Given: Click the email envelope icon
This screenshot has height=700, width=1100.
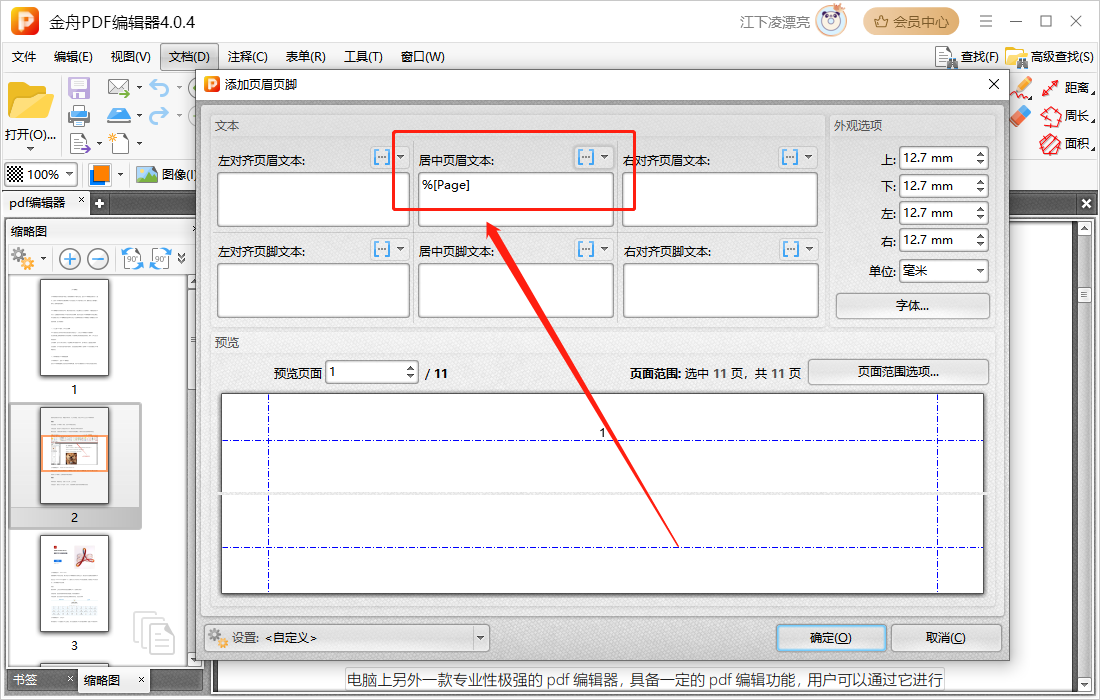Looking at the screenshot, I should click(x=119, y=88).
